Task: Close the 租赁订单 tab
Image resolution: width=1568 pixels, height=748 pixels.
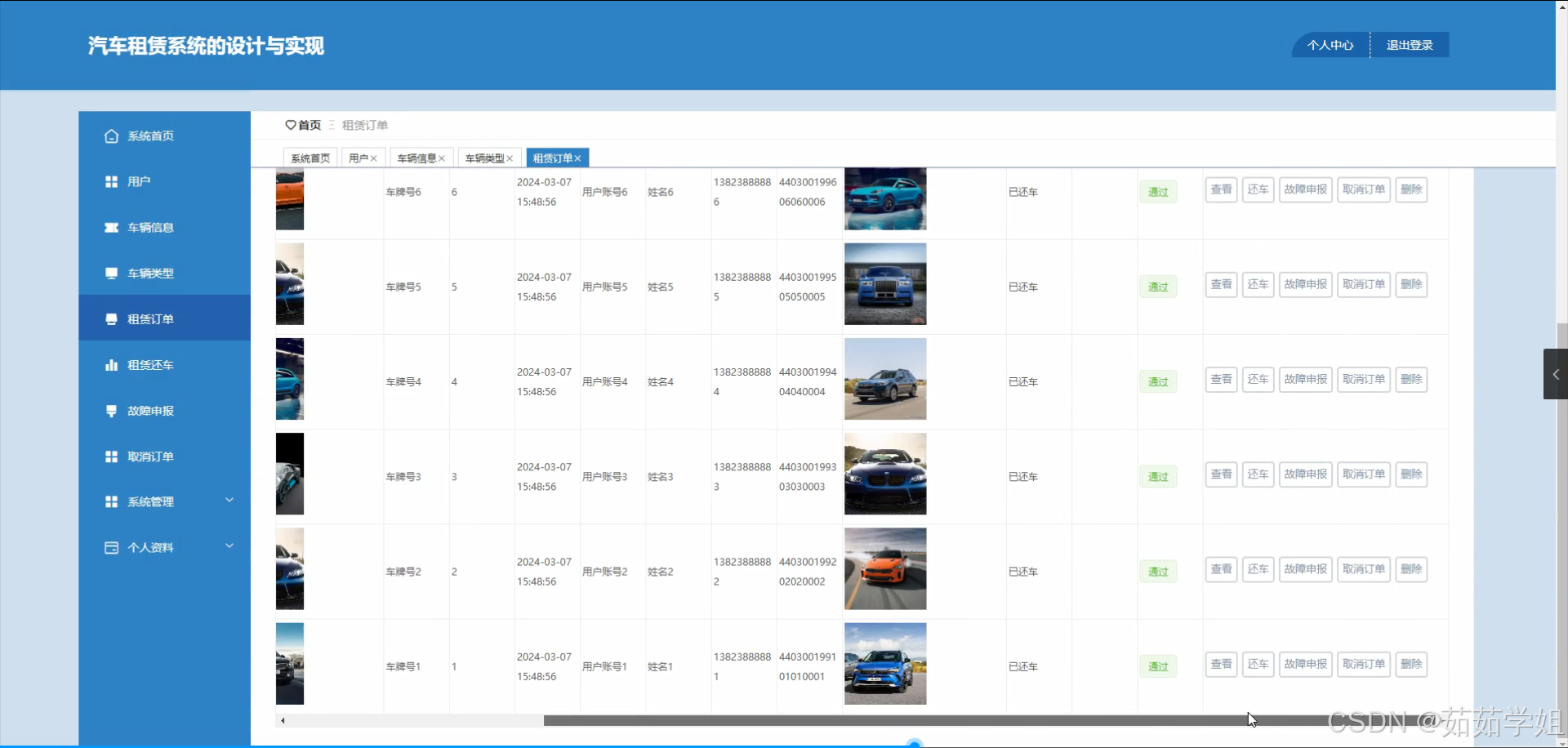Action: point(577,158)
